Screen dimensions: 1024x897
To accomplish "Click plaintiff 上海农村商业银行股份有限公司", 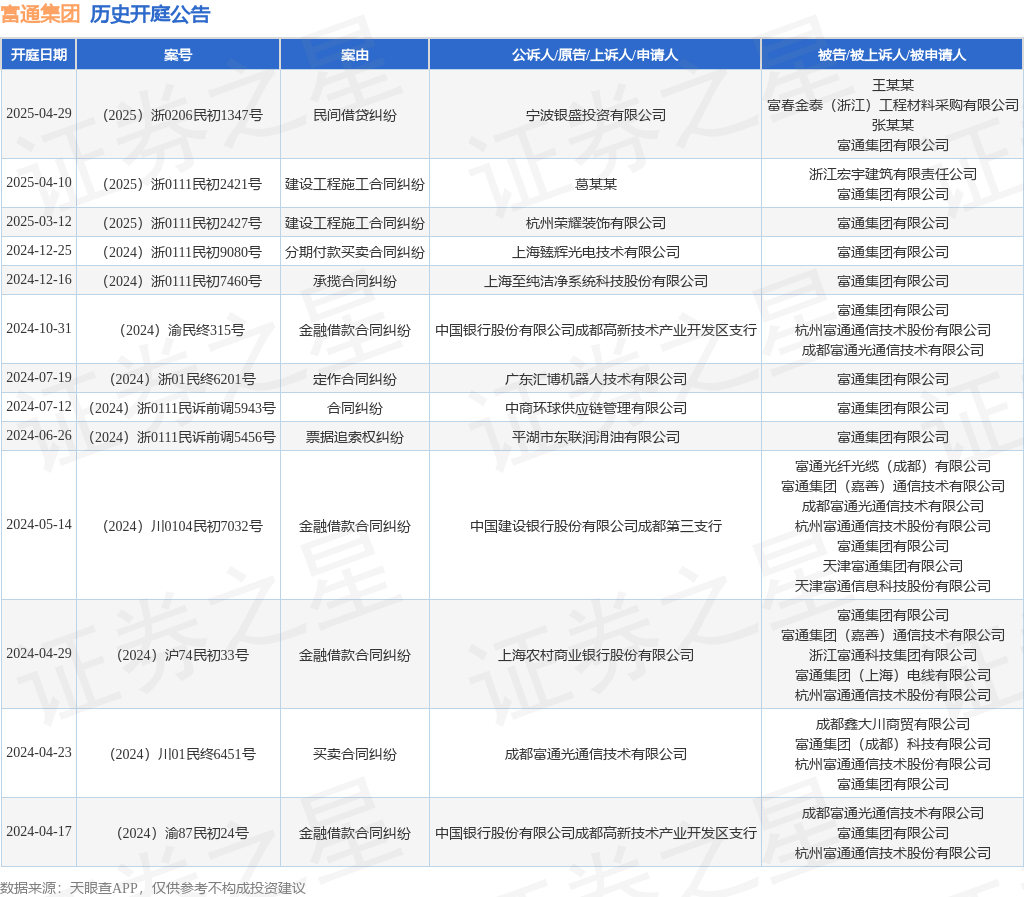I will (x=596, y=655).
